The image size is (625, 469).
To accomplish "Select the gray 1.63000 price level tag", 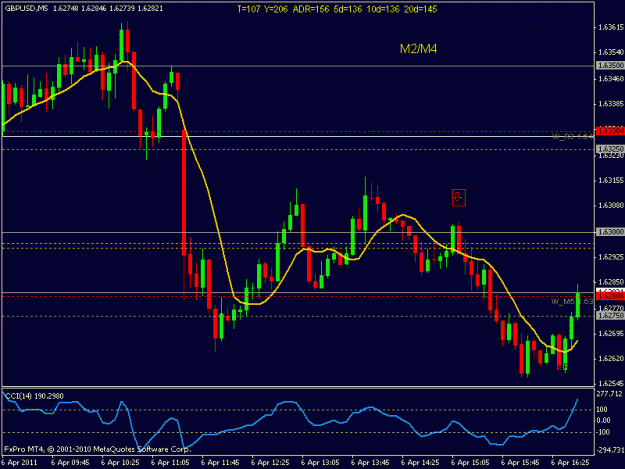I will pos(610,232).
